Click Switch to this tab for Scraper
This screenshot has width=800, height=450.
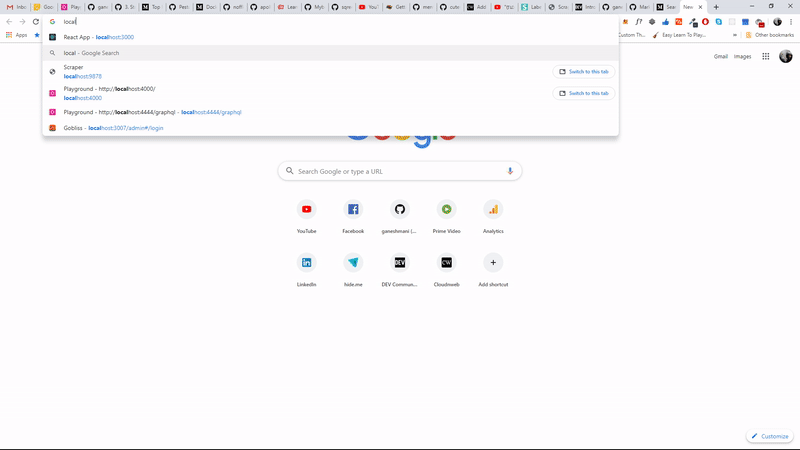point(584,71)
